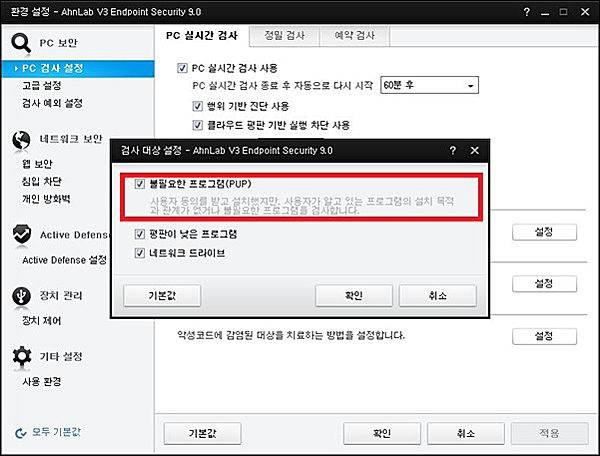Select 사용 환경 in sidebar
Image resolution: width=600 pixels, height=456 pixels.
pos(42,381)
